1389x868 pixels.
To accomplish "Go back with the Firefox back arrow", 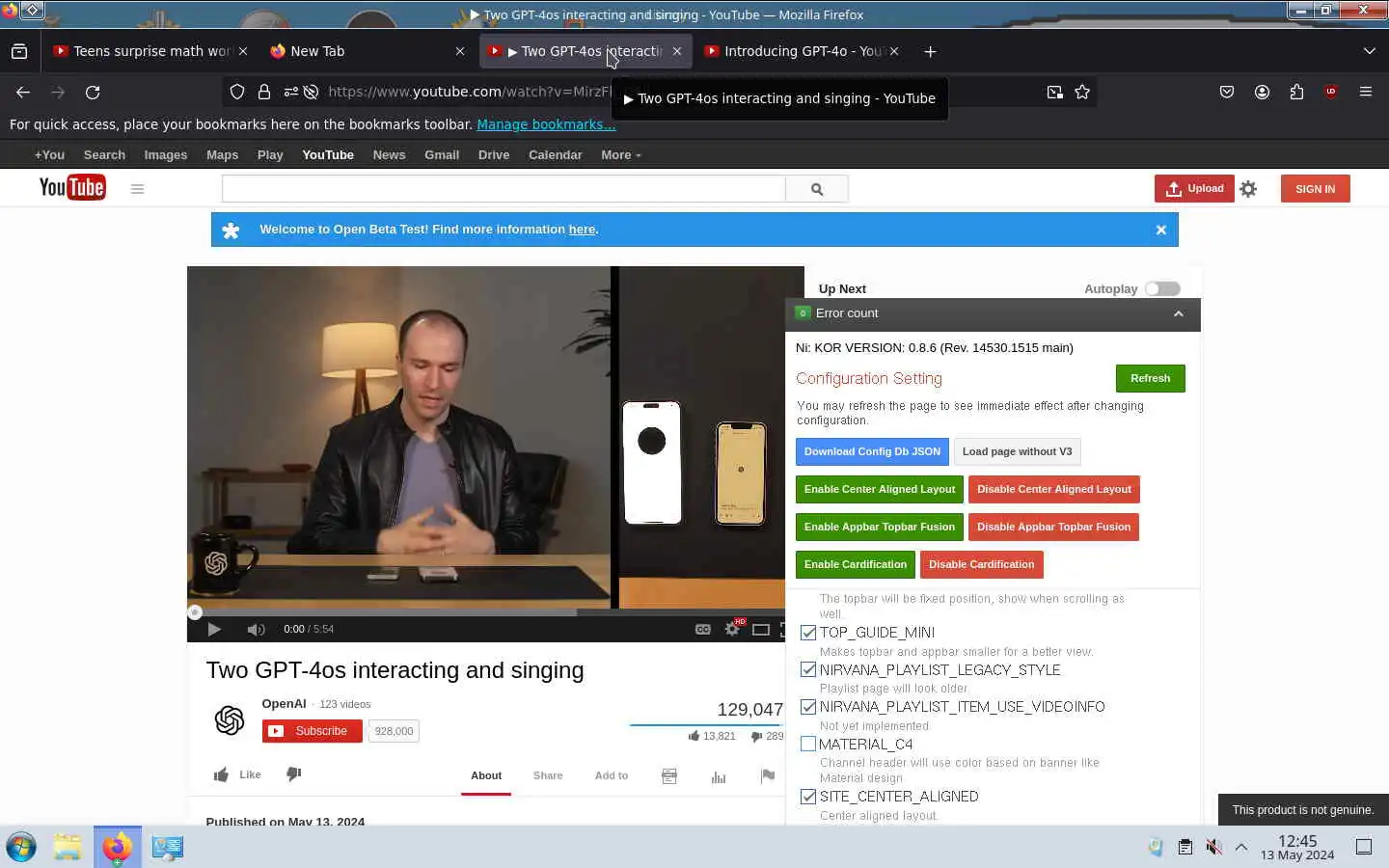I will point(23,92).
